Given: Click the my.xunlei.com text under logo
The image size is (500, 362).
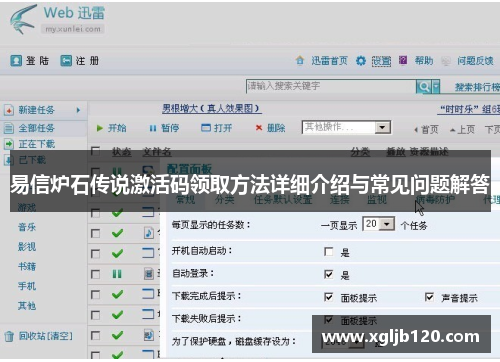Looking at the screenshot, I should tap(73, 29).
